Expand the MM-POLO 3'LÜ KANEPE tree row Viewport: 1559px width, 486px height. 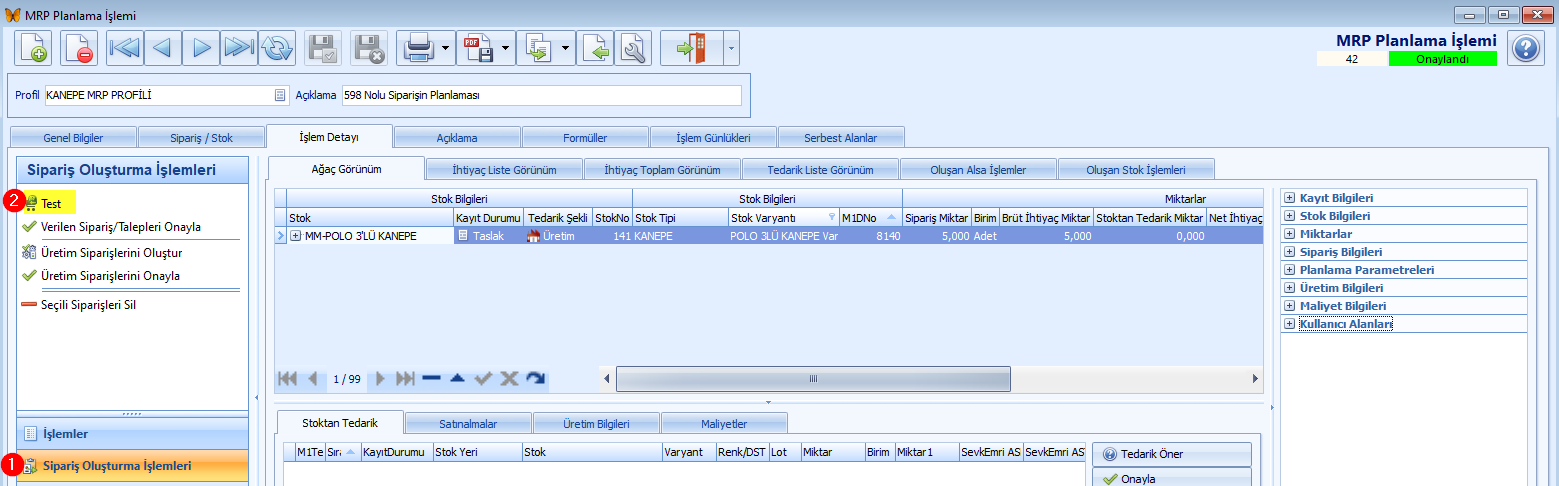click(296, 236)
